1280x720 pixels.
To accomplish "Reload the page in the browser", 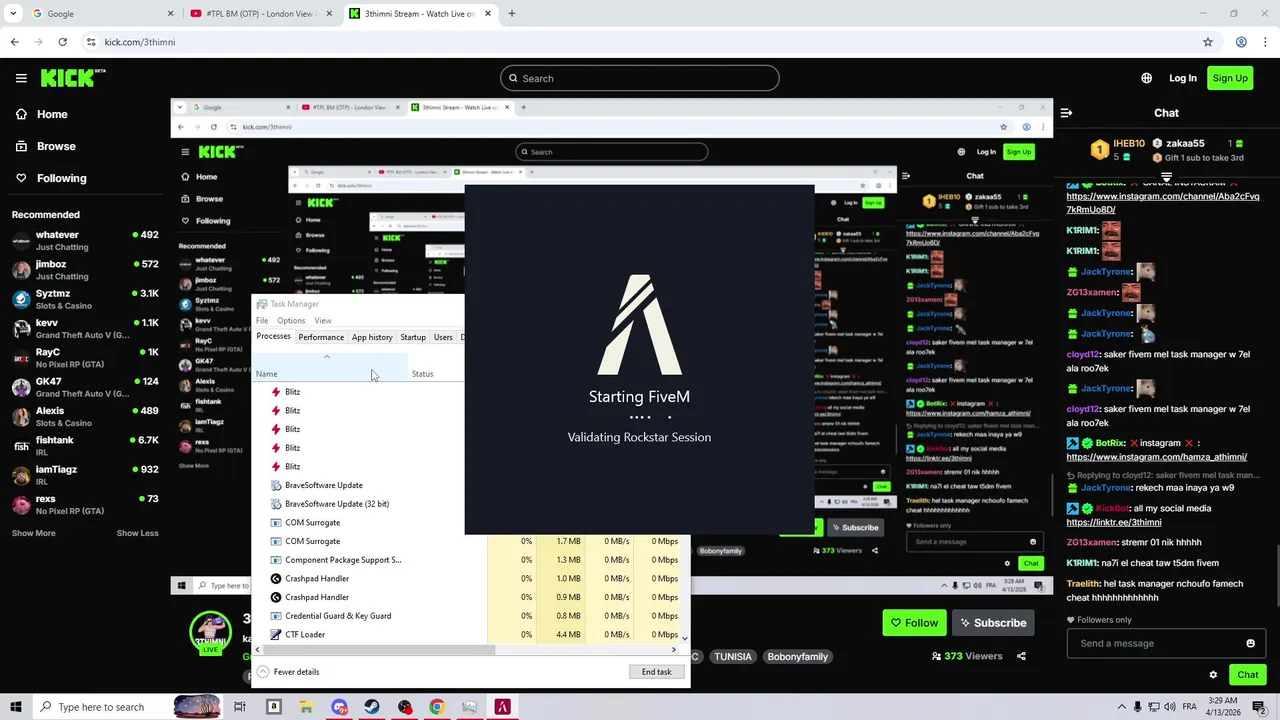I will (62, 42).
